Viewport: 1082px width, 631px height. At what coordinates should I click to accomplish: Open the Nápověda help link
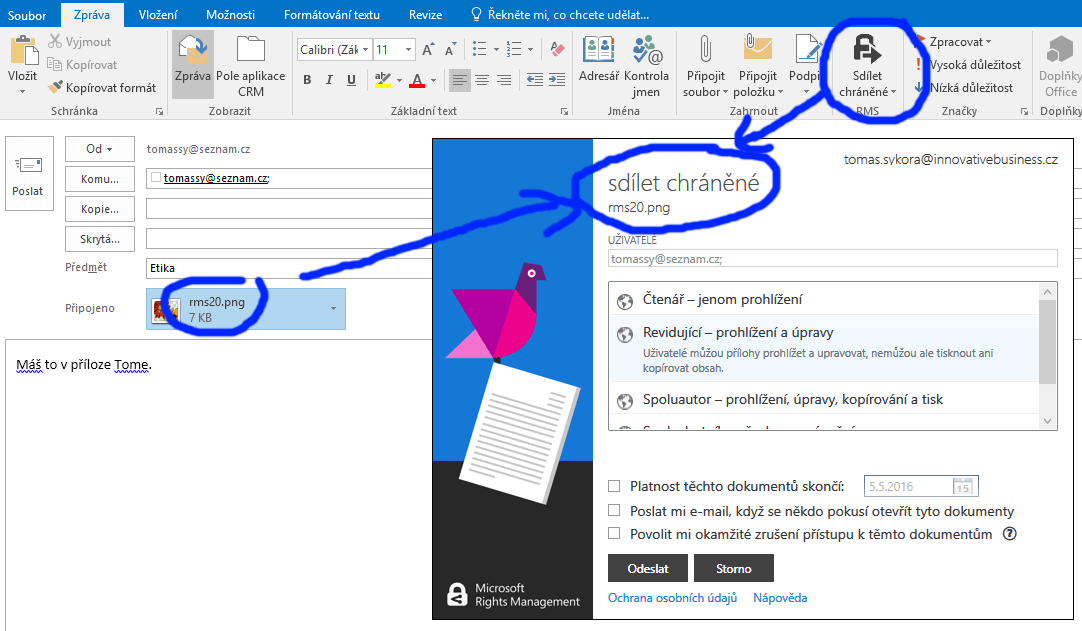tap(780, 598)
